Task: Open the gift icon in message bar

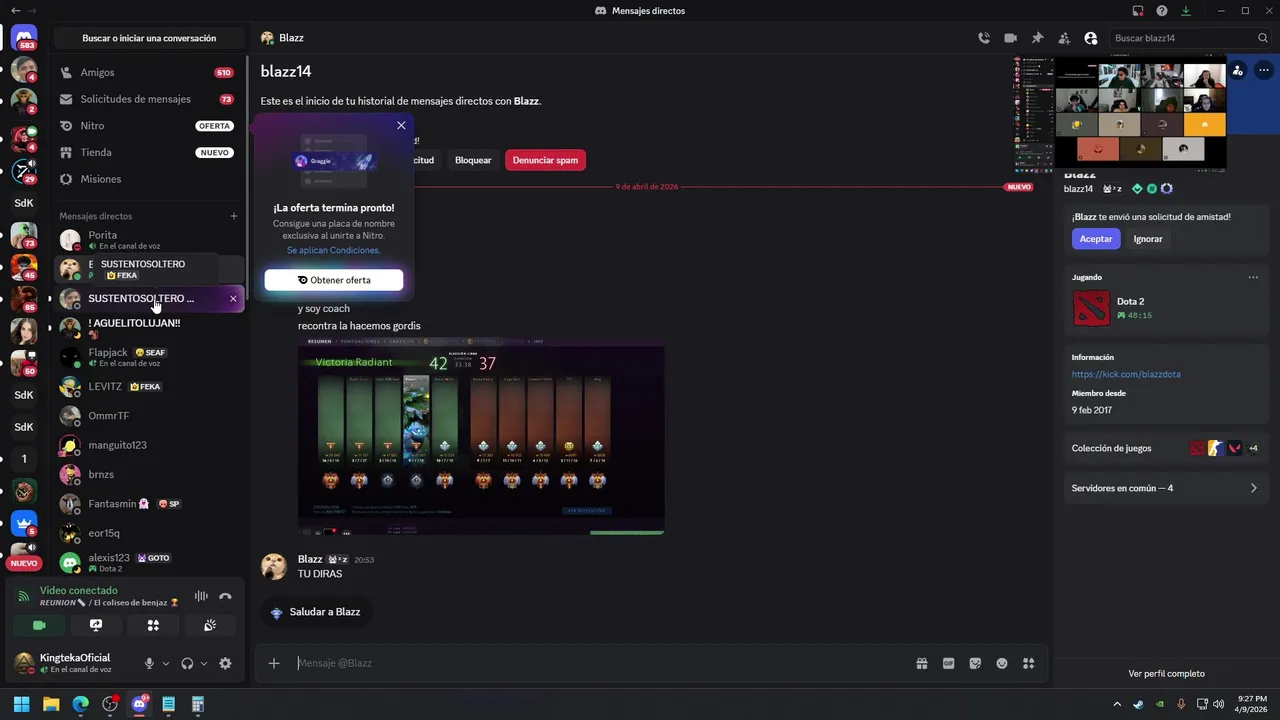Action: coord(922,663)
